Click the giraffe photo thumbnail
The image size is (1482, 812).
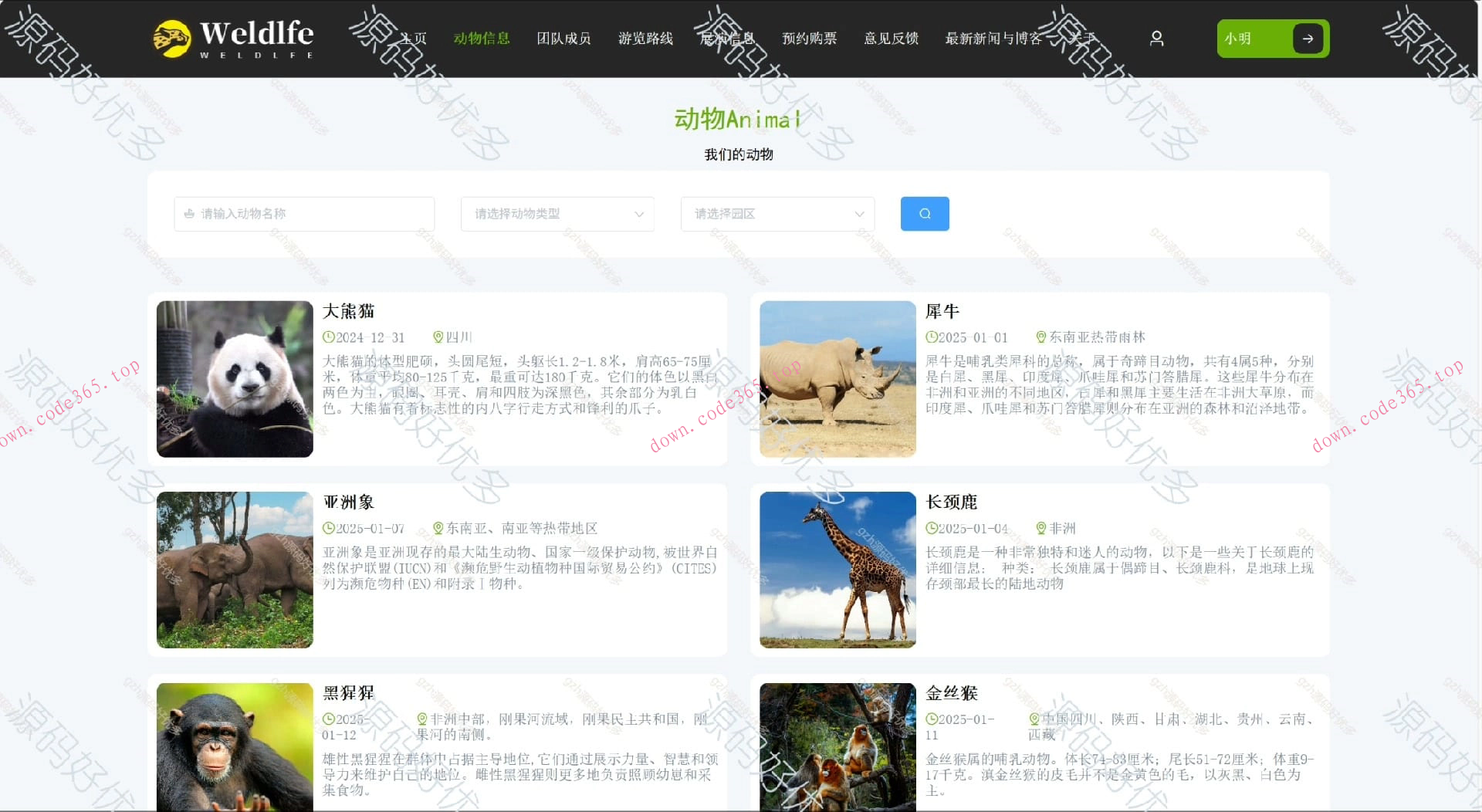pos(837,570)
